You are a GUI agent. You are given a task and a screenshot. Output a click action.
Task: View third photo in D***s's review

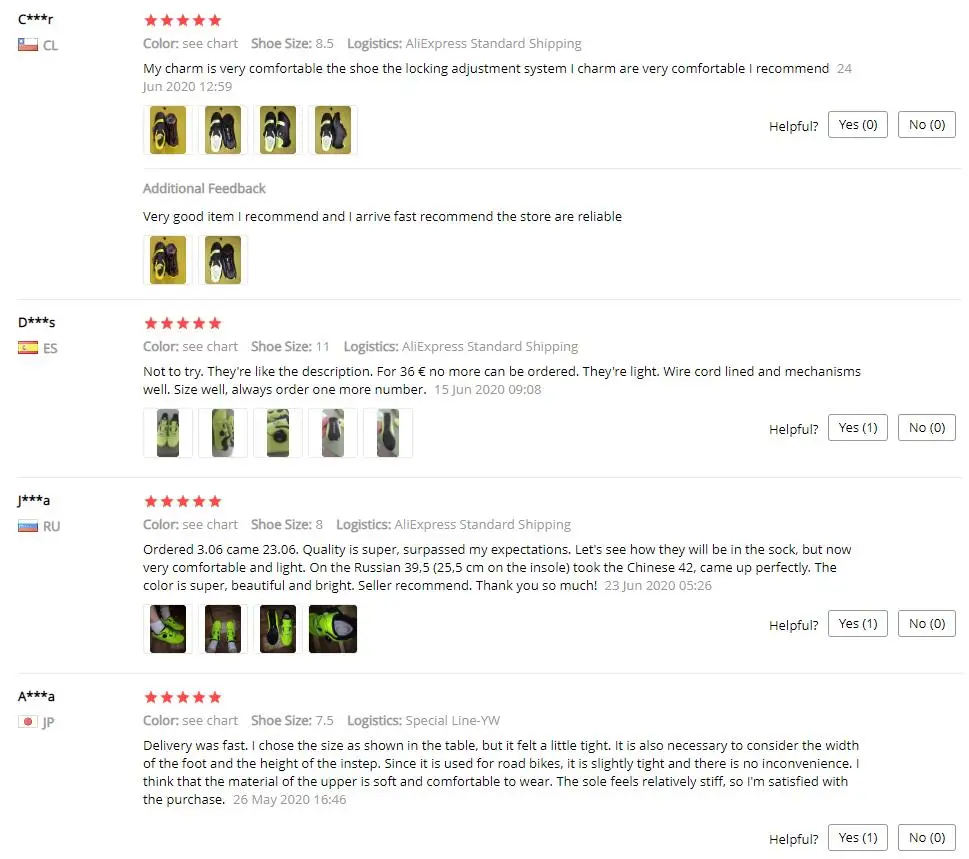[x=277, y=433]
